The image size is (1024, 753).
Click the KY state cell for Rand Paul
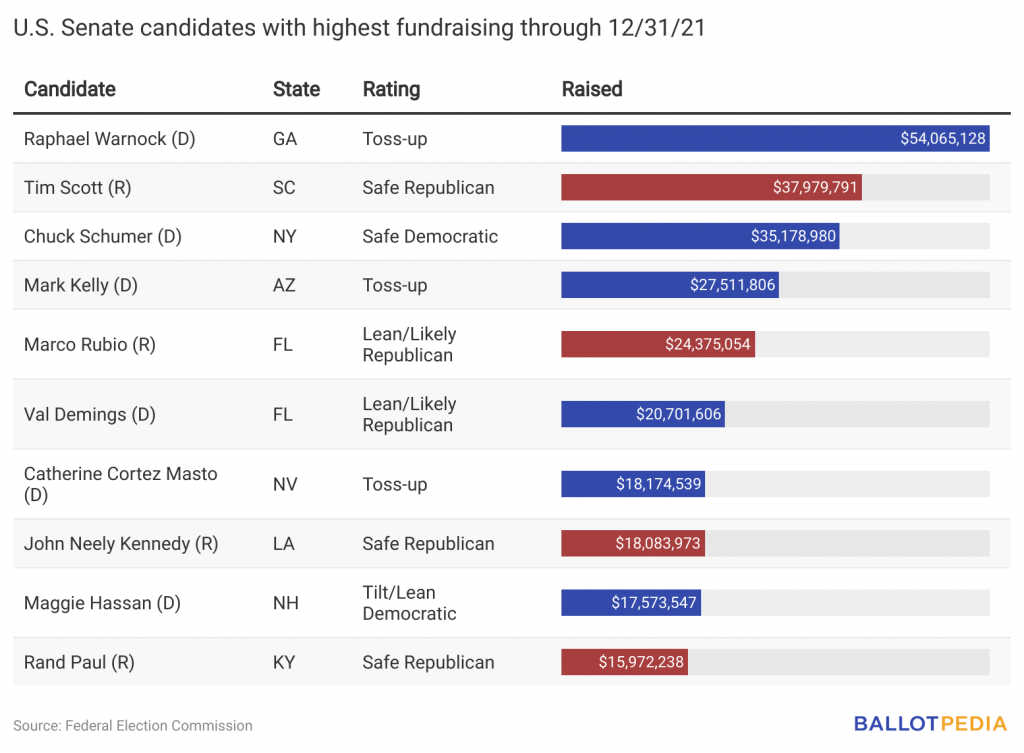click(284, 662)
